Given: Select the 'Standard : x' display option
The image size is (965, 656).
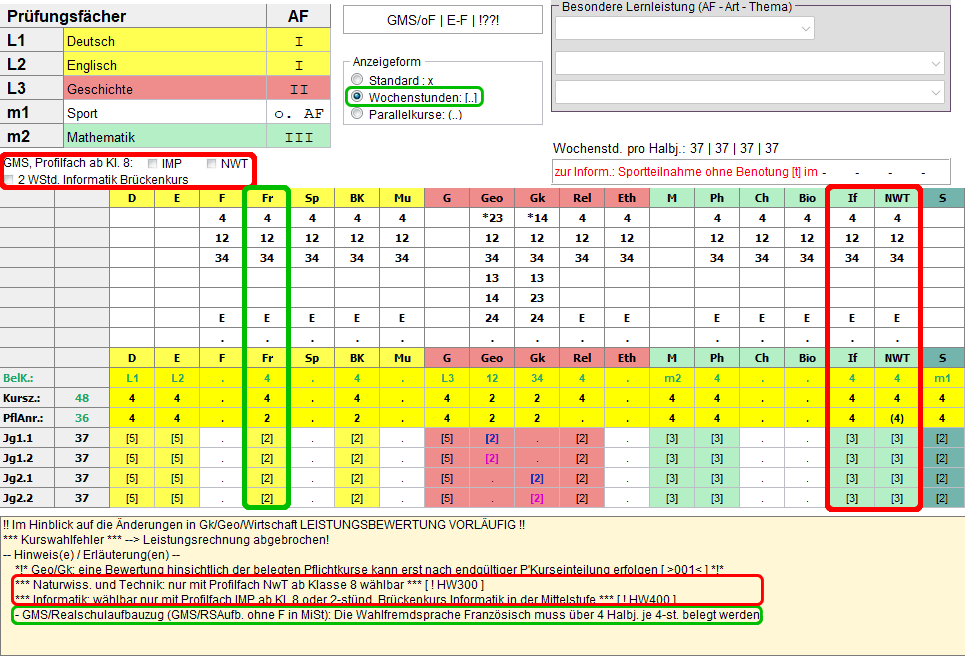Looking at the screenshot, I should pos(357,80).
